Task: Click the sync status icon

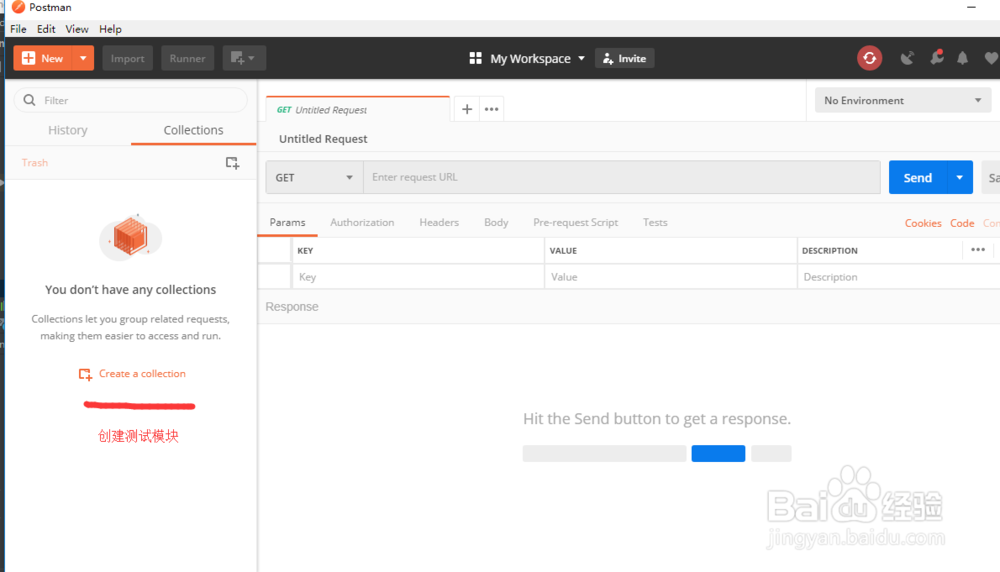Action: 869,58
